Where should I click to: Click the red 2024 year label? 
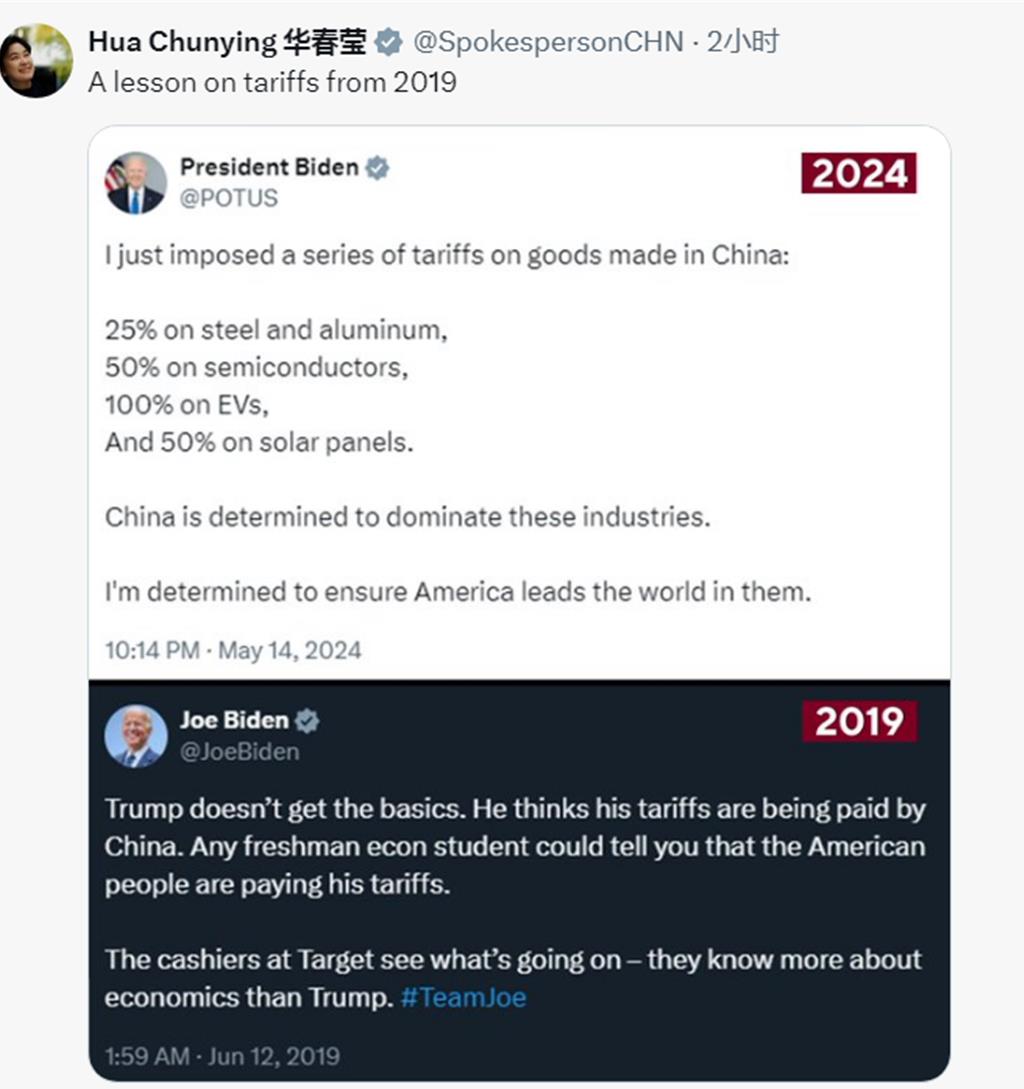click(x=859, y=173)
